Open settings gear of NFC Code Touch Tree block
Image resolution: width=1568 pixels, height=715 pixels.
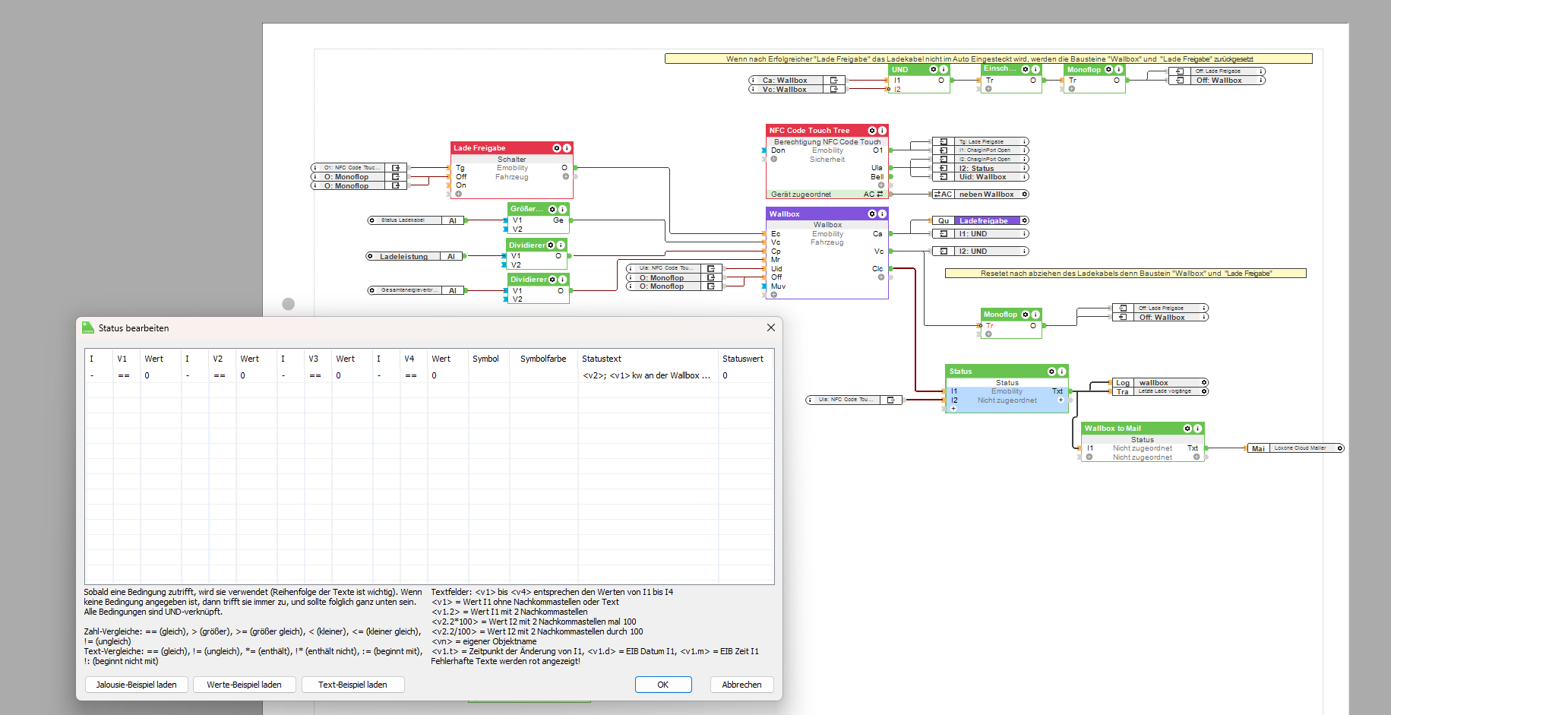[x=872, y=131]
